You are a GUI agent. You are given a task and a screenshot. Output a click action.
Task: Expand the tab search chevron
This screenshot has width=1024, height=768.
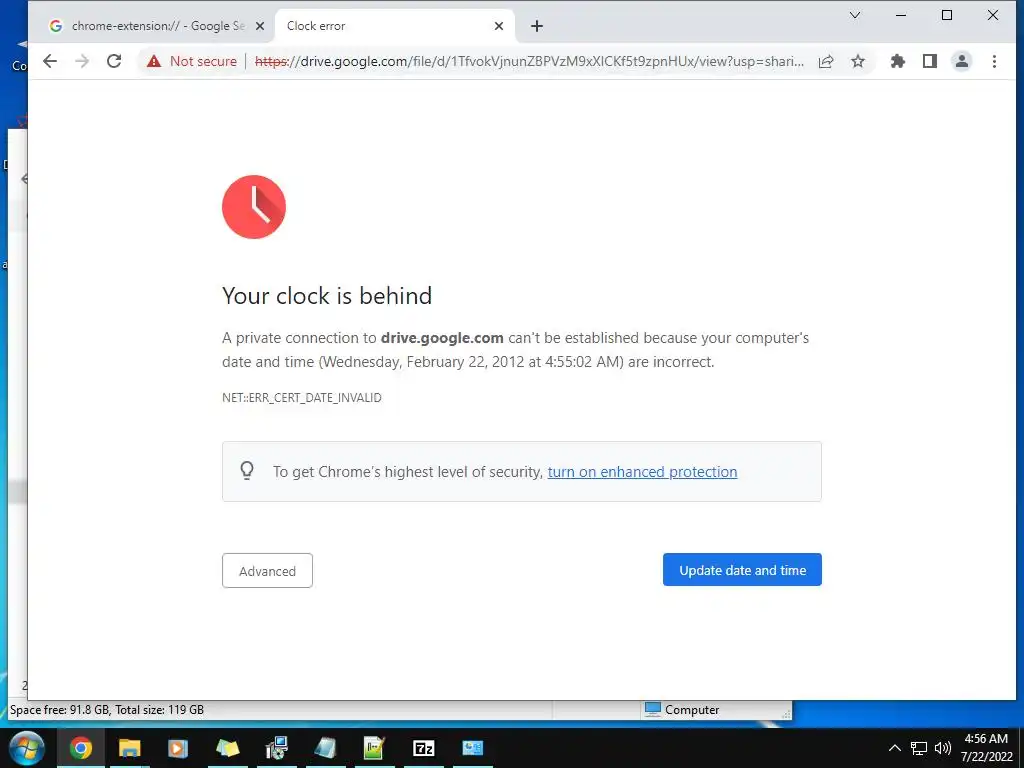[x=855, y=15]
